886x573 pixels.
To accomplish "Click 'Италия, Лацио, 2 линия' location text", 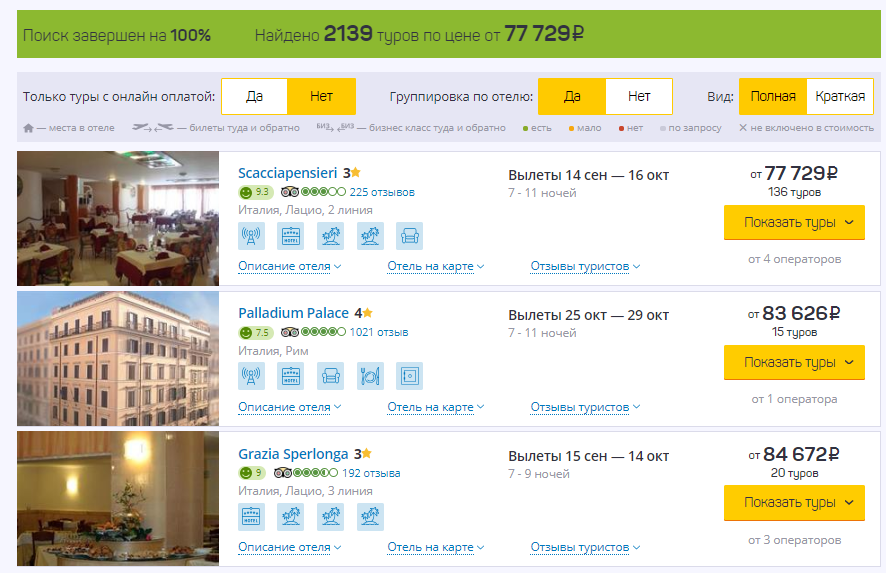I will [x=305, y=210].
